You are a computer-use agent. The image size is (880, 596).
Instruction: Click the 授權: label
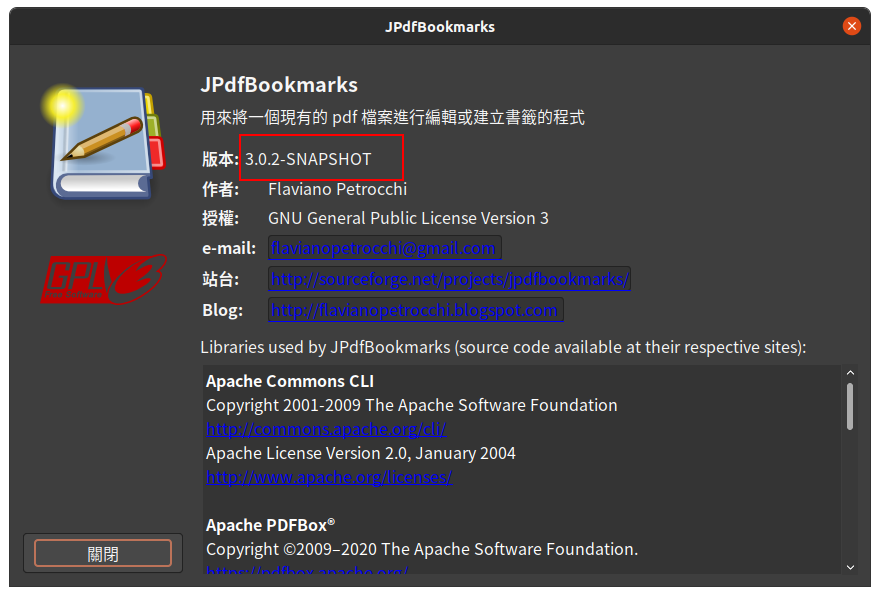click(x=221, y=218)
